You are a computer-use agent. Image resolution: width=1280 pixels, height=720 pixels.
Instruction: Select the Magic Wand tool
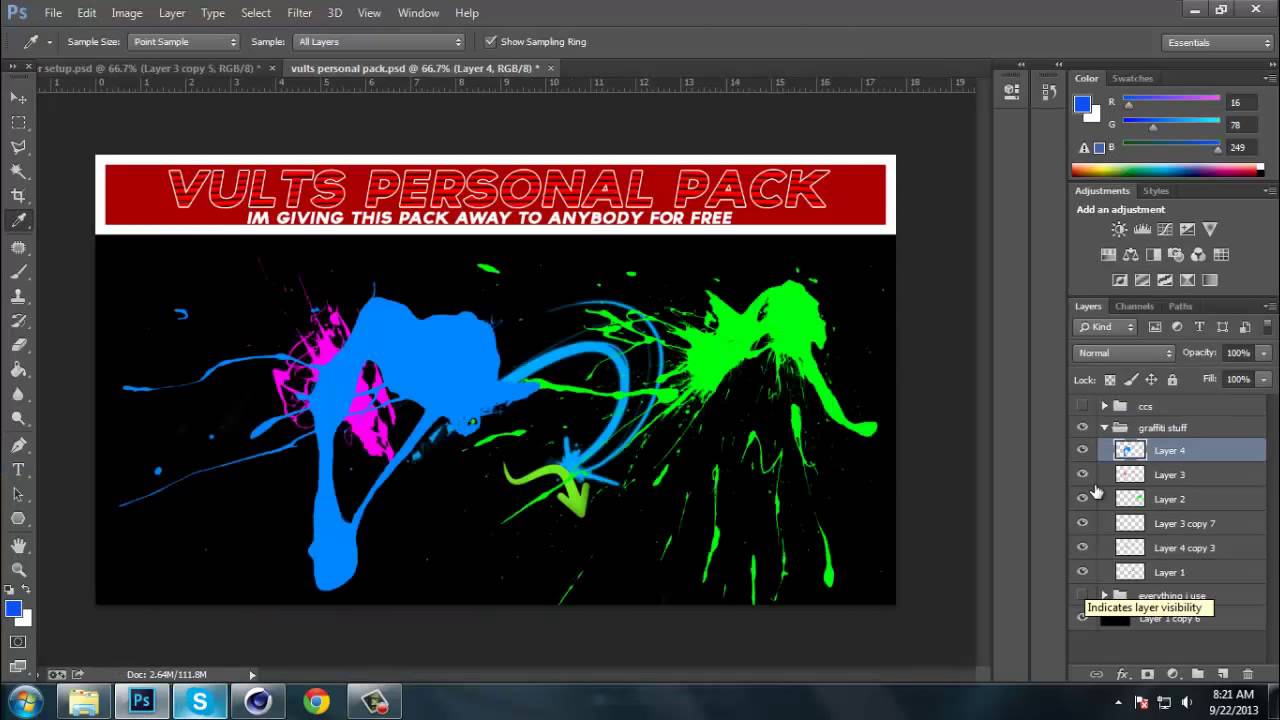pyautogui.click(x=18, y=171)
